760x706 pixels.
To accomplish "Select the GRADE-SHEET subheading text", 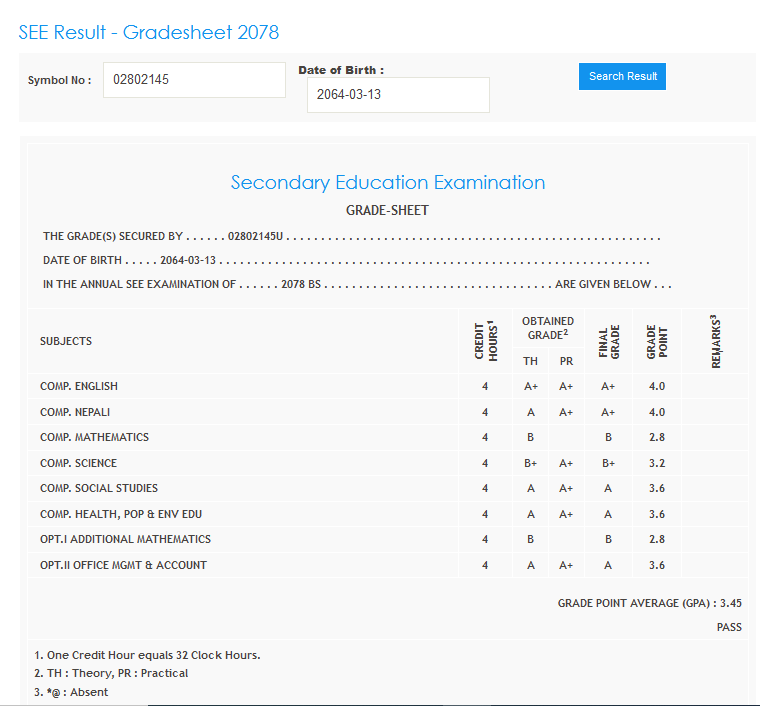I will pyautogui.click(x=387, y=211).
